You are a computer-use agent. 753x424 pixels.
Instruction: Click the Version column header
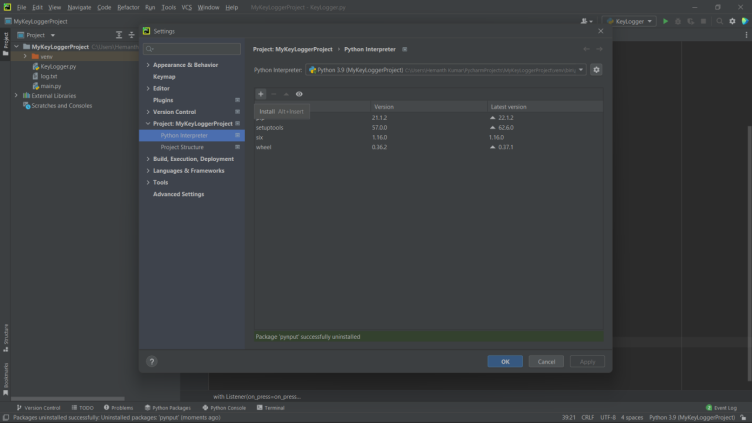pyautogui.click(x=429, y=107)
